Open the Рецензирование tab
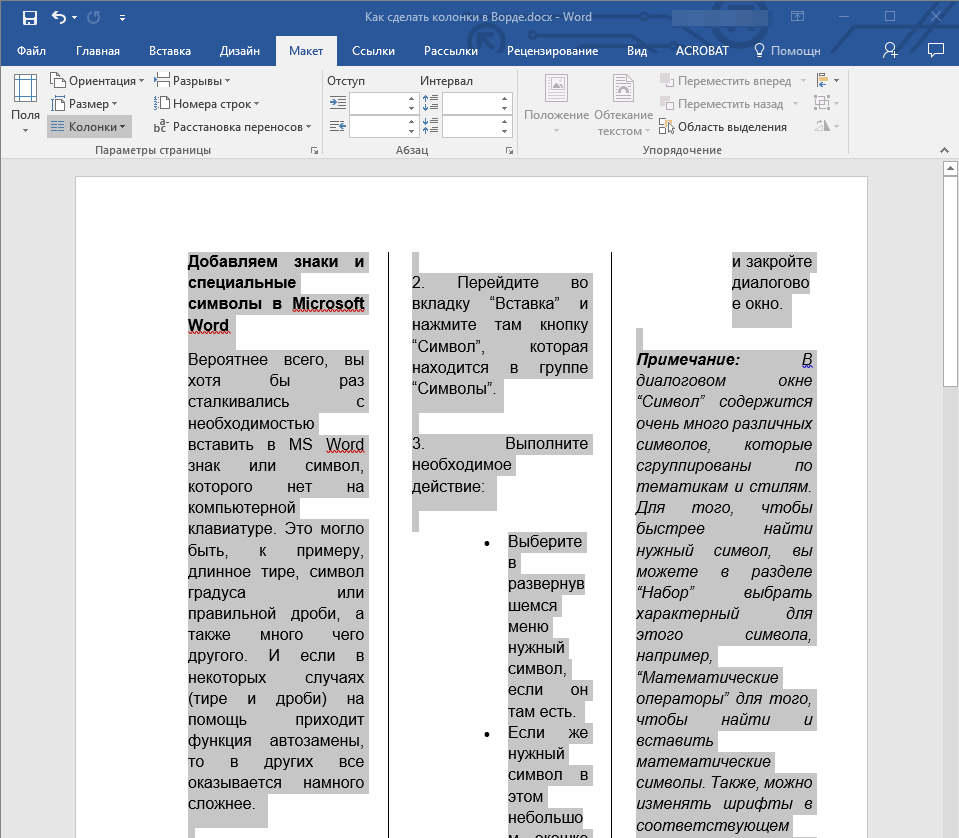Screen dimensions: 959x838 pyautogui.click(x=552, y=51)
